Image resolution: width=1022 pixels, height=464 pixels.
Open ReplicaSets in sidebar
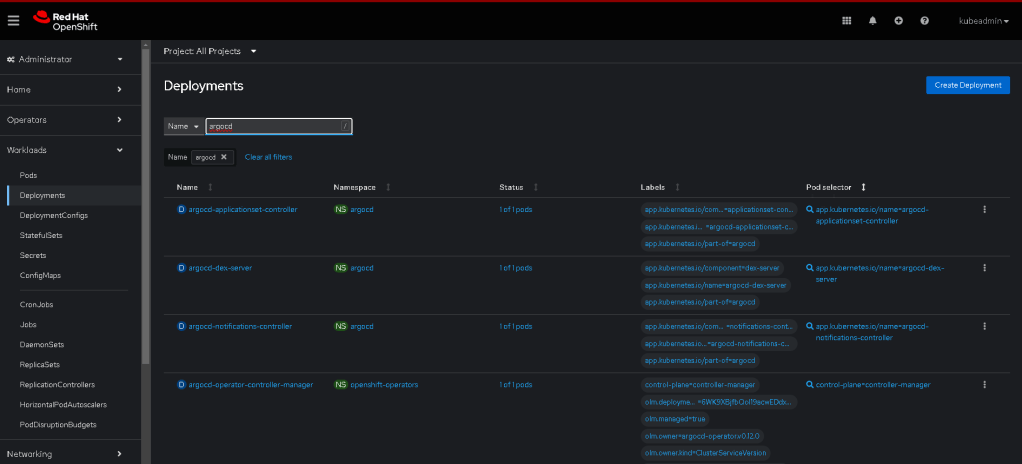click(40, 365)
